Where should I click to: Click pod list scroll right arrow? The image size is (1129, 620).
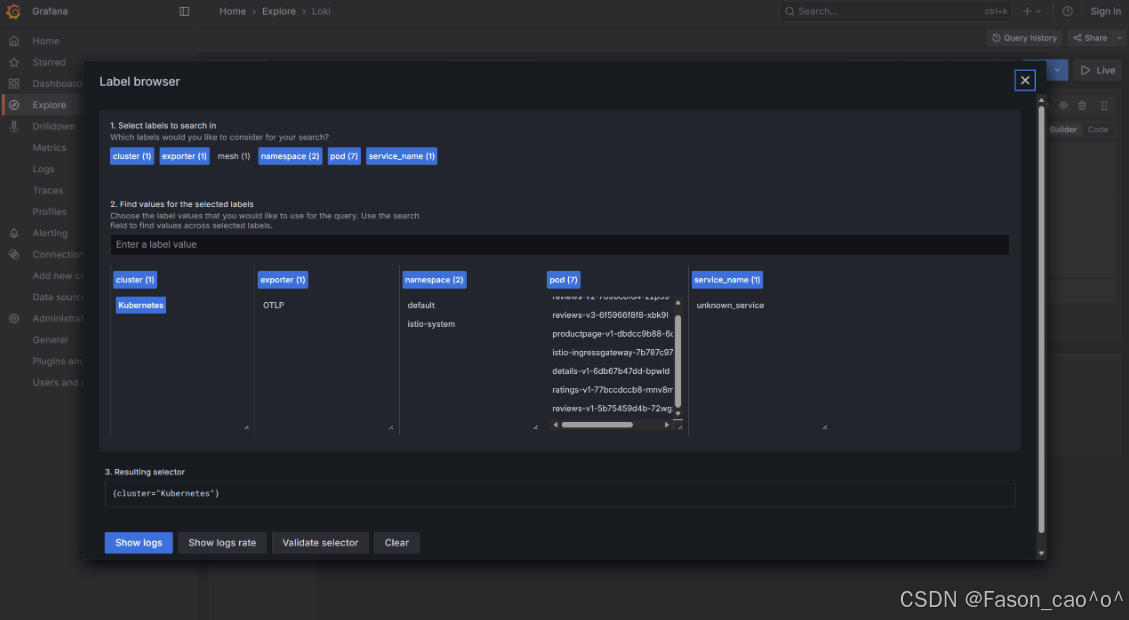point(666,425)
